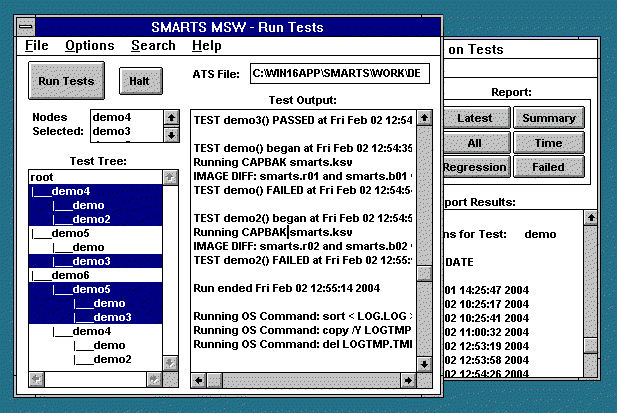Open the Search menu
The height and width of the screenshot is (413, 617).
(x=153, y=46)
